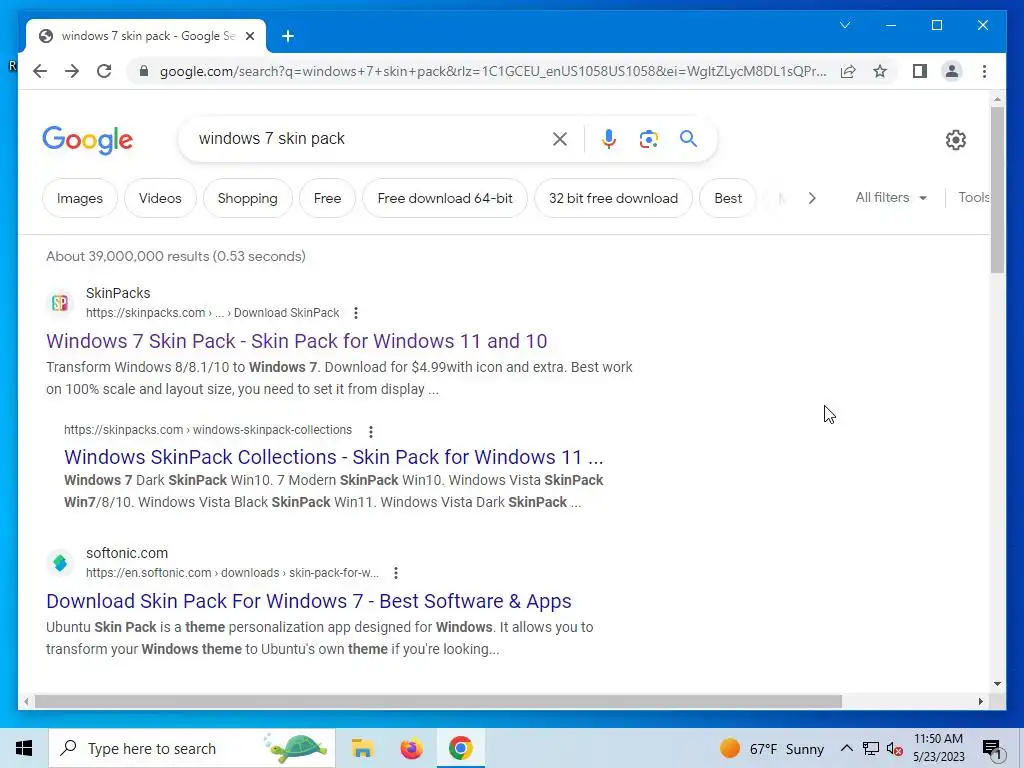Open the Windows Start menu
This screenshot has height=768, width=1024.
tap(24, 748)
